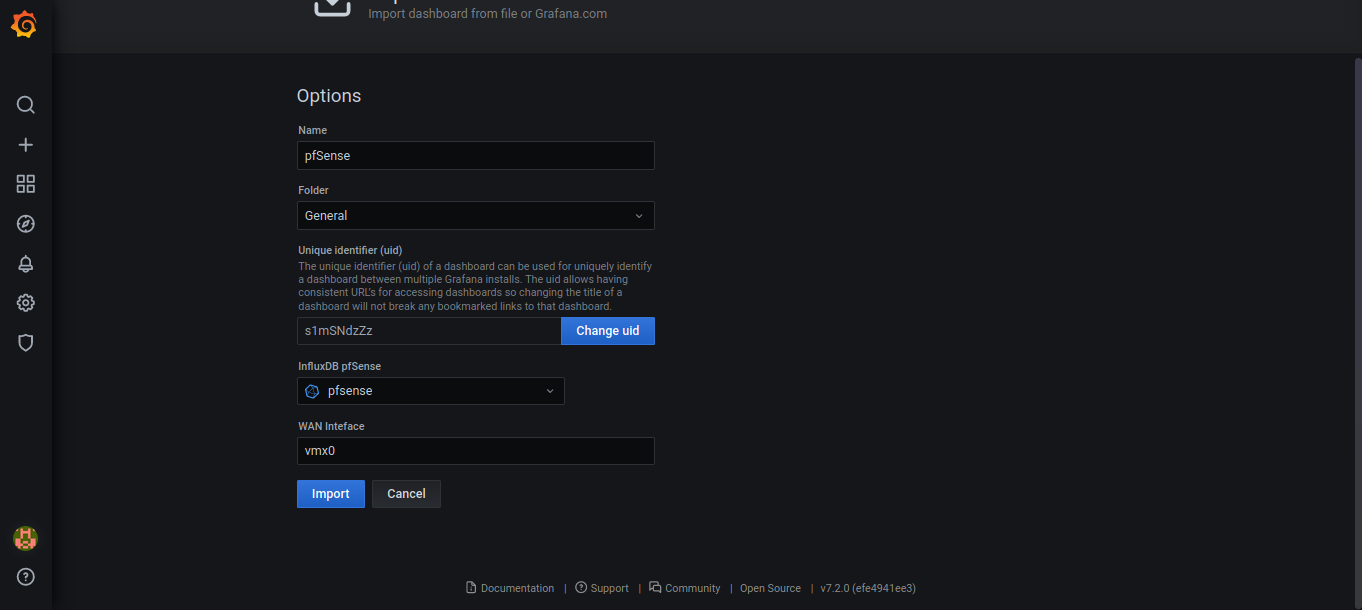
Task: Click the import dashboard header icon
Action: 333,7
